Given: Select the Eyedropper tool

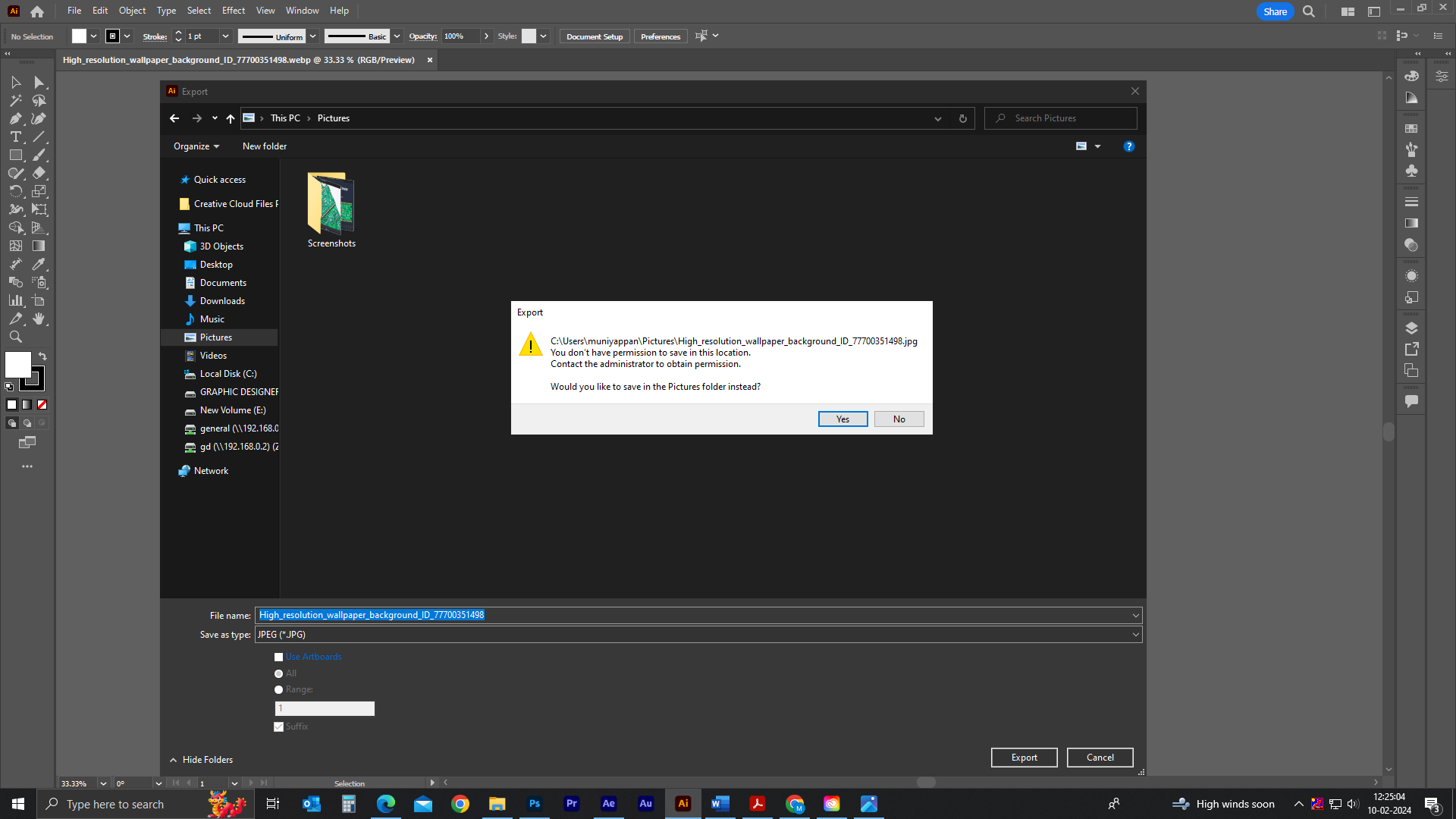Looking at the screenshot, I should coord(39,264).
